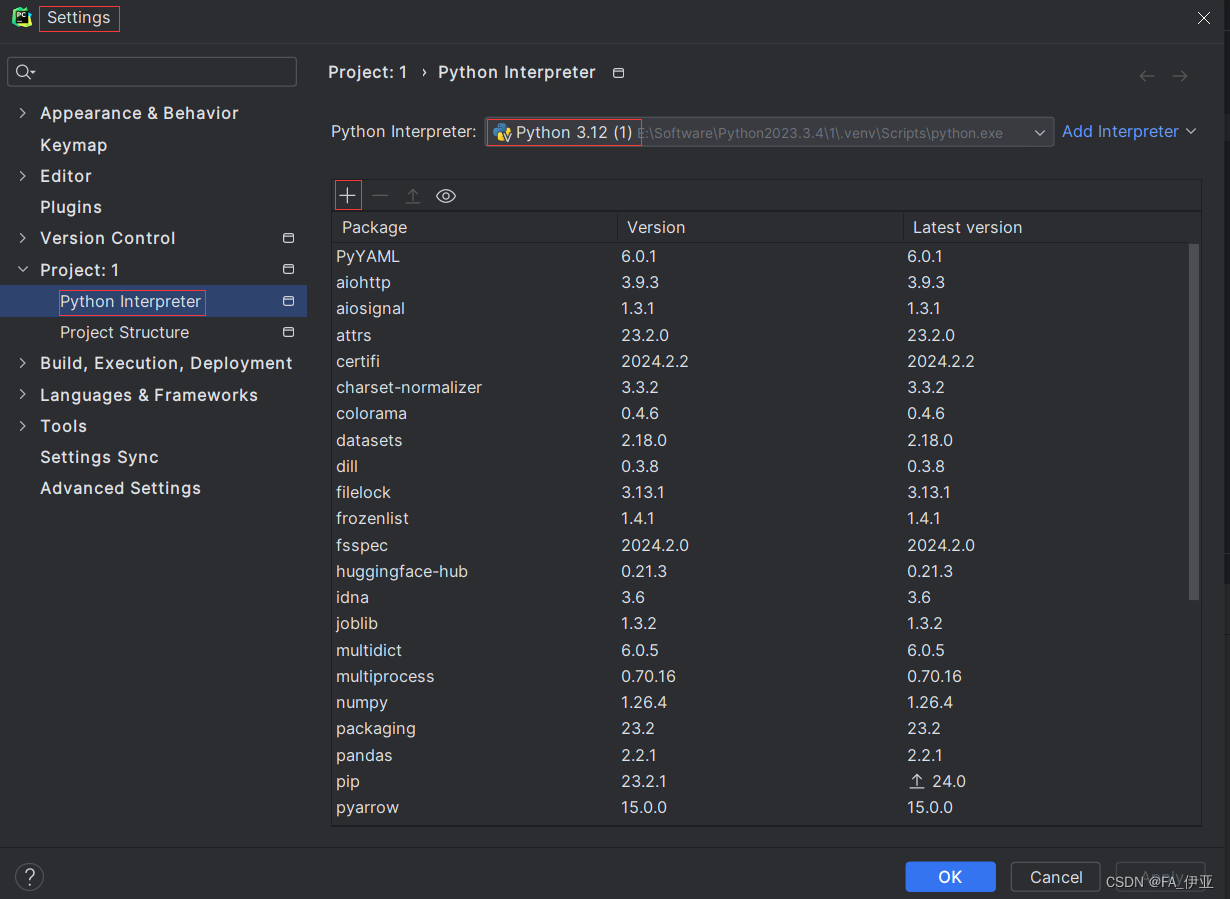Select the attrs package row
This screenshot has height=899, width=1230.
pyautogui.click(x=760, y=335)
